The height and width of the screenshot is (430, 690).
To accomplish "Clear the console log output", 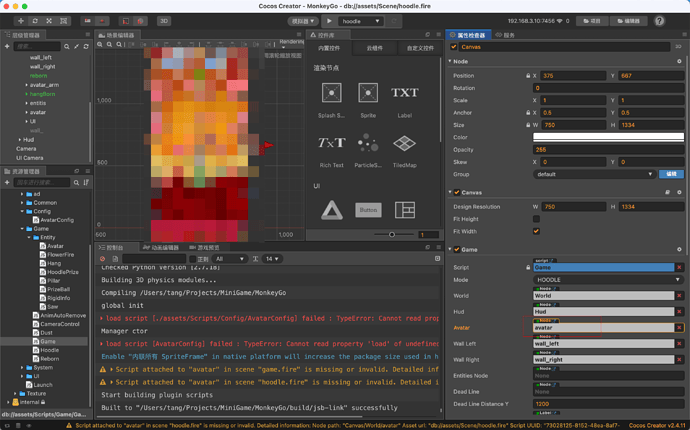I will [x=102, y=259].
